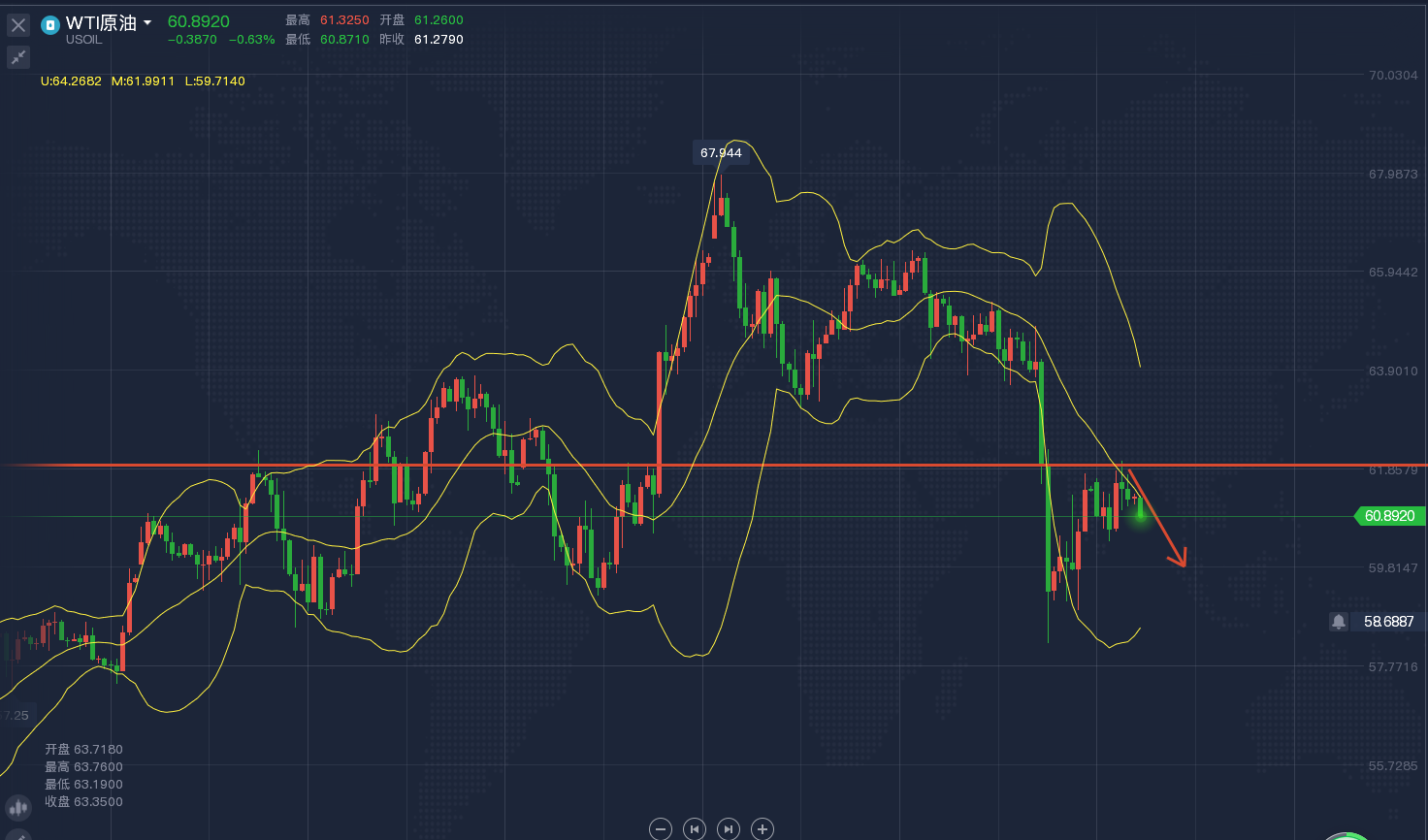This screenshot has height=840, width=1428.
Task: Click the yellow Bollinger band values U/M/L
Action: coord(143,81)
